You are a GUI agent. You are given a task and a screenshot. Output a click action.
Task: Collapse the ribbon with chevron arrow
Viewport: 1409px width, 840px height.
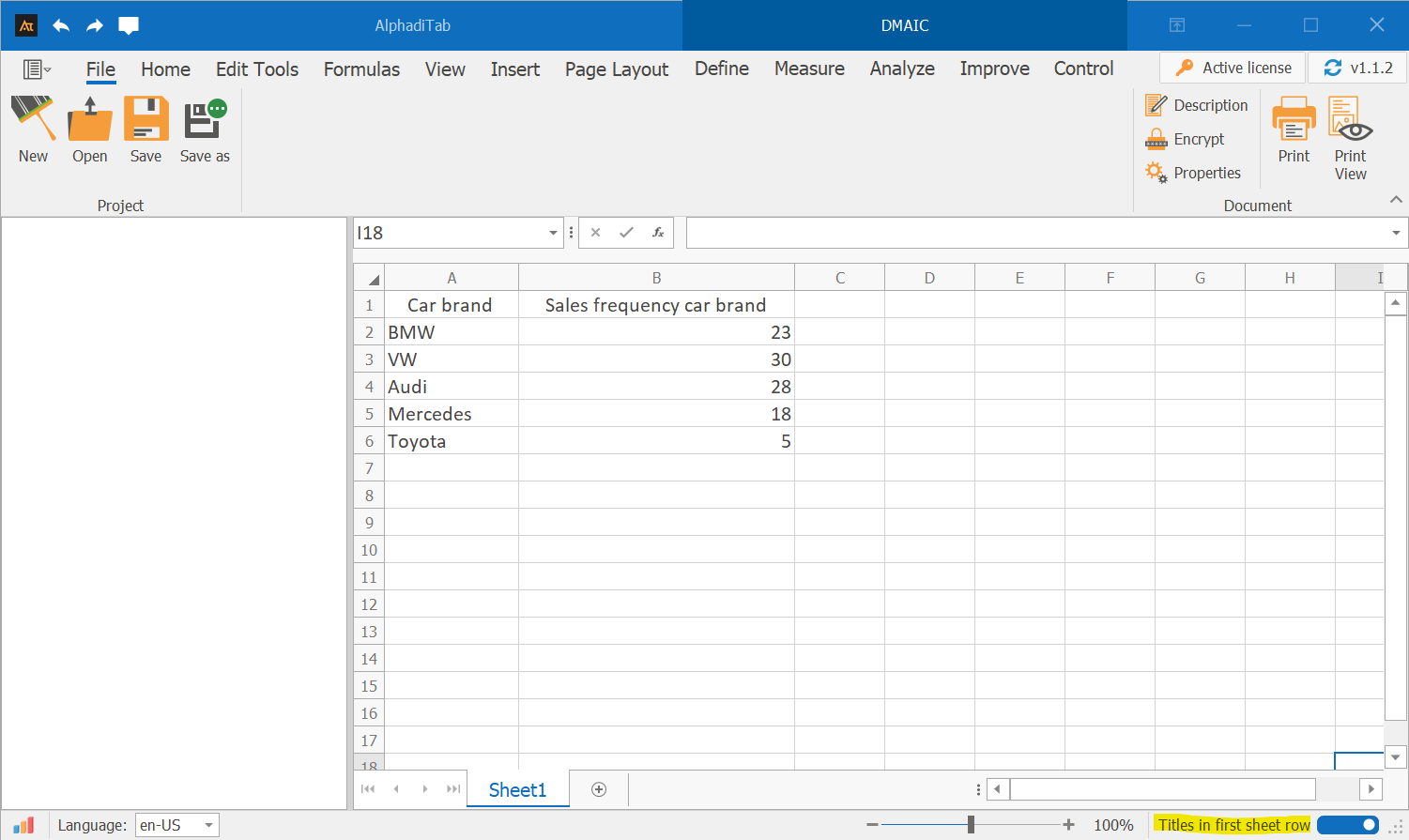pyautogui.click(x=1396, y=199)
